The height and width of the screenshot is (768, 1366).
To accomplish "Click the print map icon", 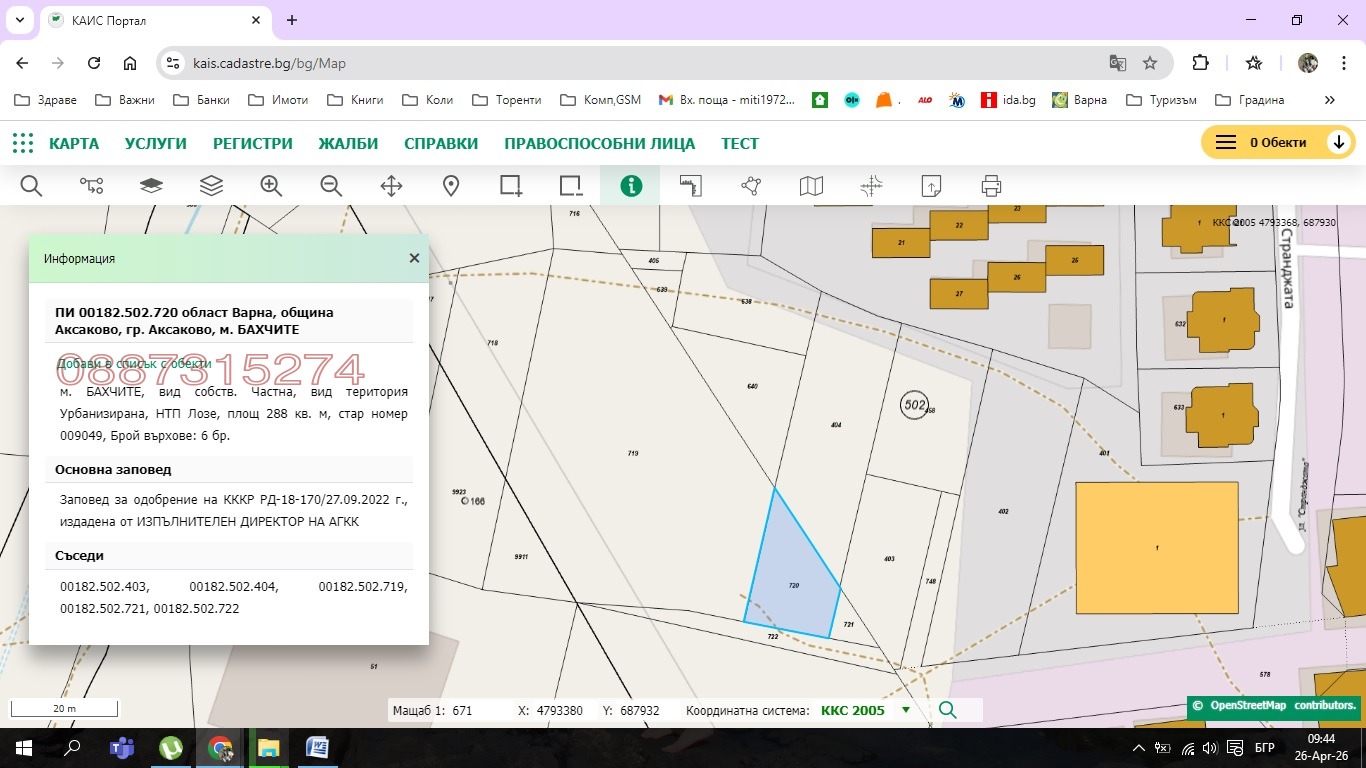I will click(991, 186).
